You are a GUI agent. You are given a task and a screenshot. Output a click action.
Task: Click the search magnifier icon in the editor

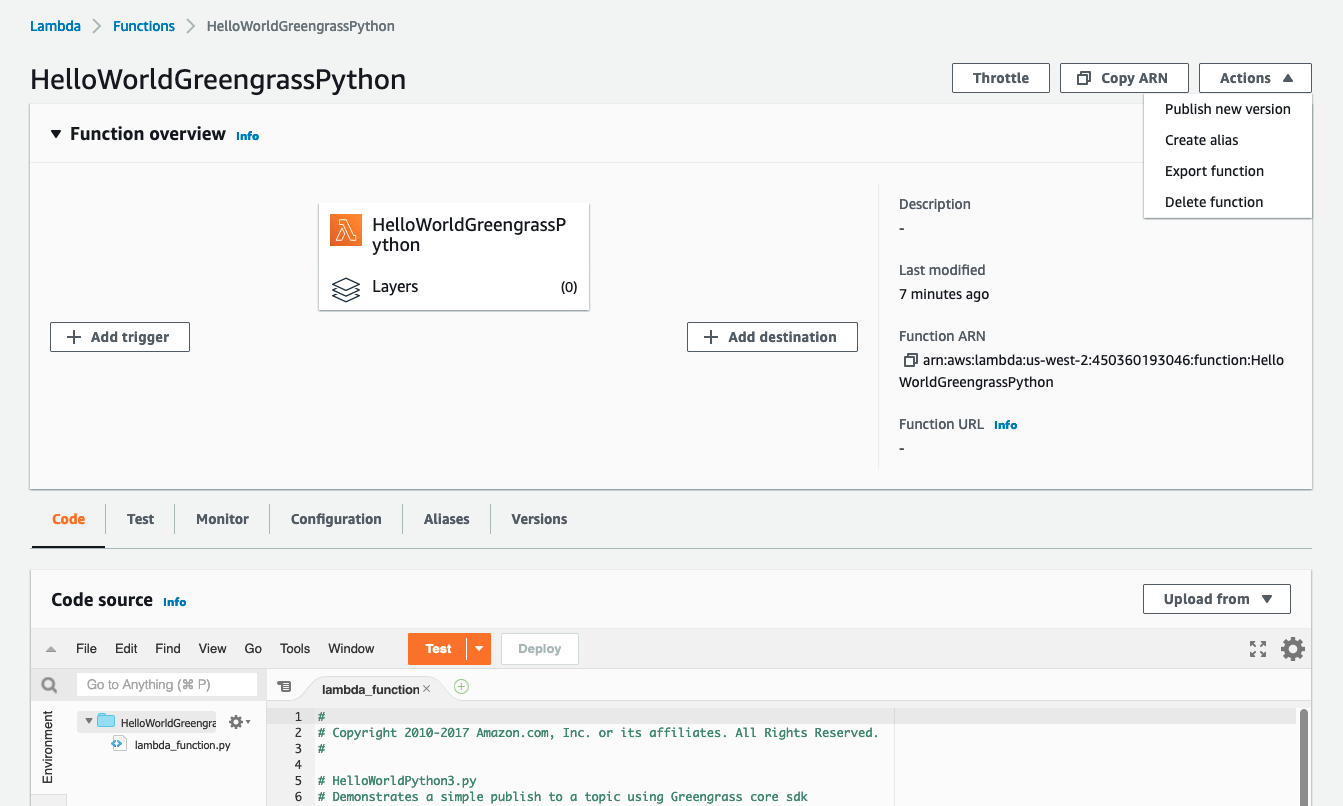49,685
